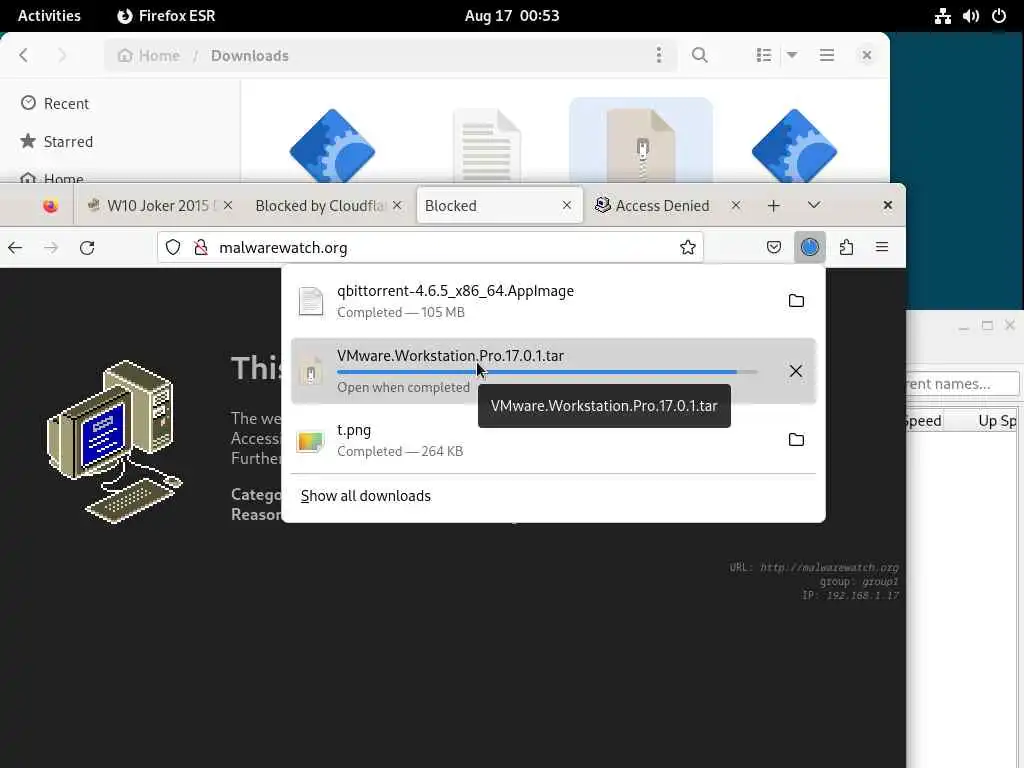1024x768 pixels.
Task: Reload the current Firefox page
Action: pyautogui.click(x=87, y=248)
